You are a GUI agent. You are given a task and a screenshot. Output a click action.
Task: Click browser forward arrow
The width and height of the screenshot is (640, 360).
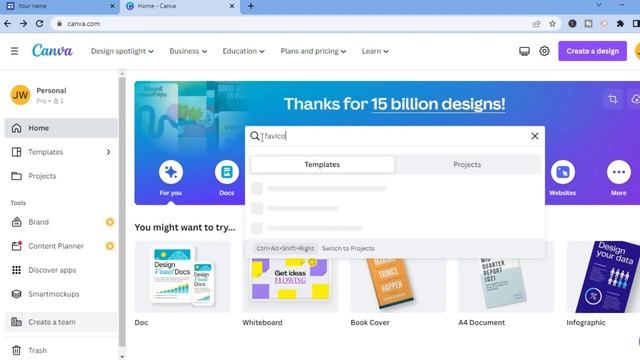[23, 24]
